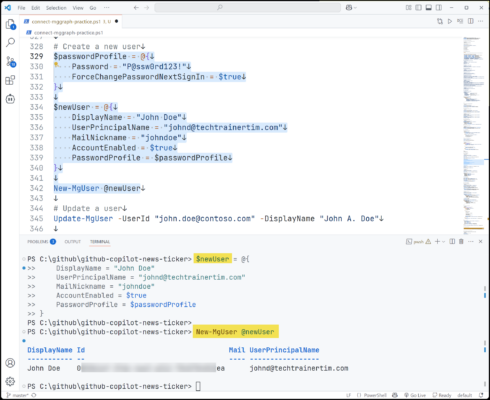This screenshot has height=400, width=490.
Task: Create a new terminal with plus icon
Action: point(437,242)
